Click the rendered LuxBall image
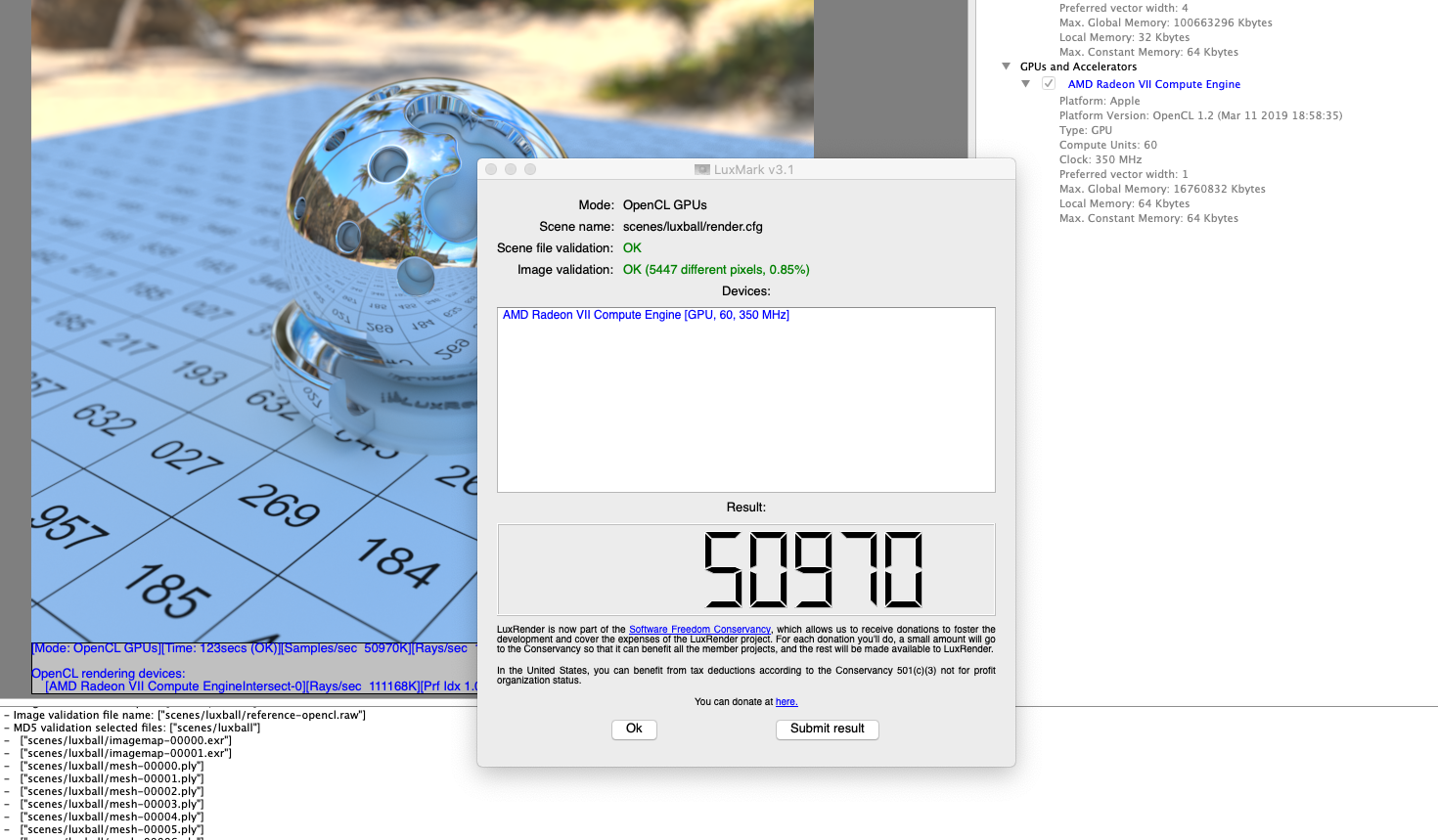This screenshot has width=1438, height=840. click(x=423, y=320)
